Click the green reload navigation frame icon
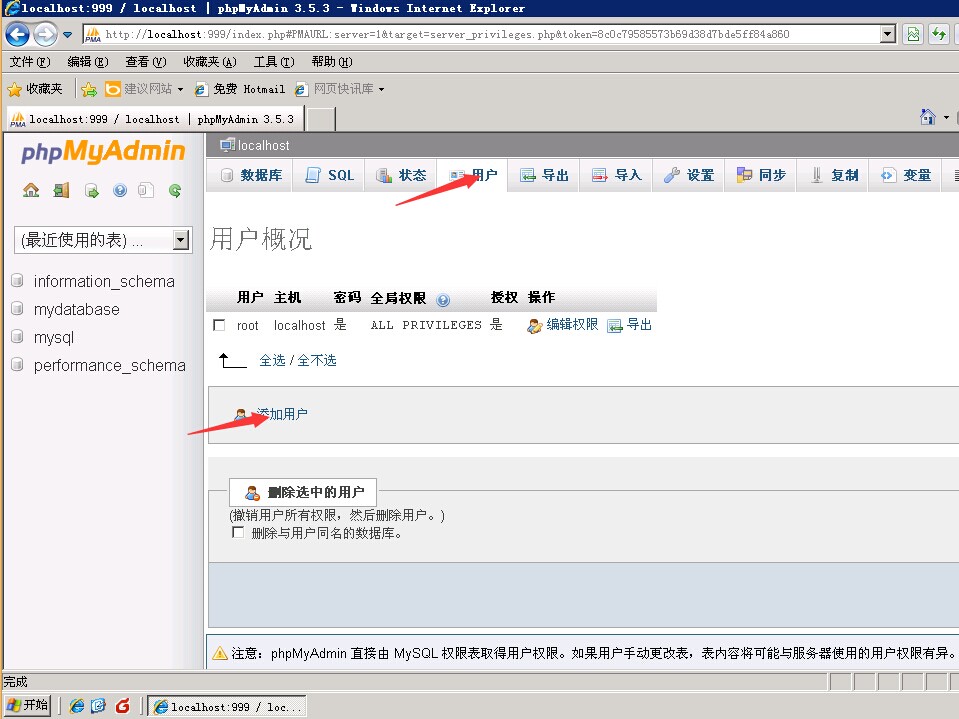The height and width of the screenshot is (719, 959). [x=175, y=191]
